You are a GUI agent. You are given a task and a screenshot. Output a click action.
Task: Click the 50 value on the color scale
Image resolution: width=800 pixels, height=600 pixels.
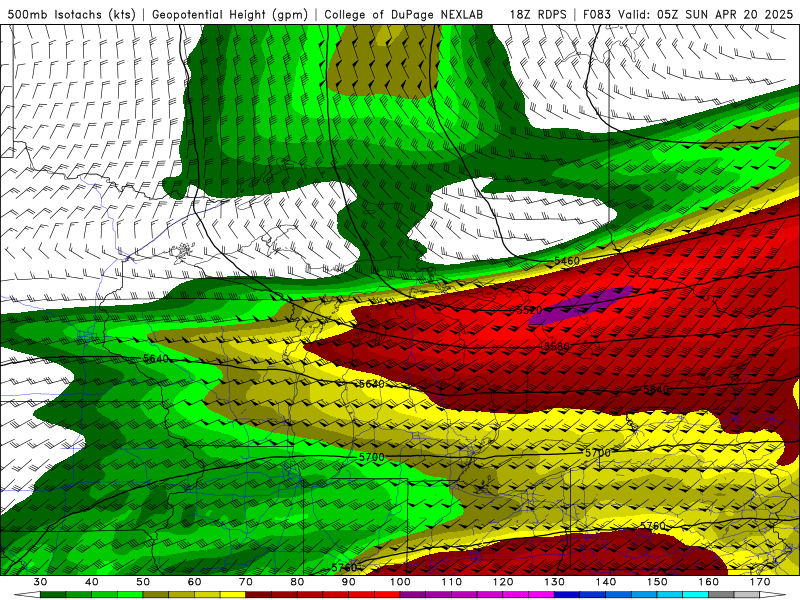pos(143,582)
